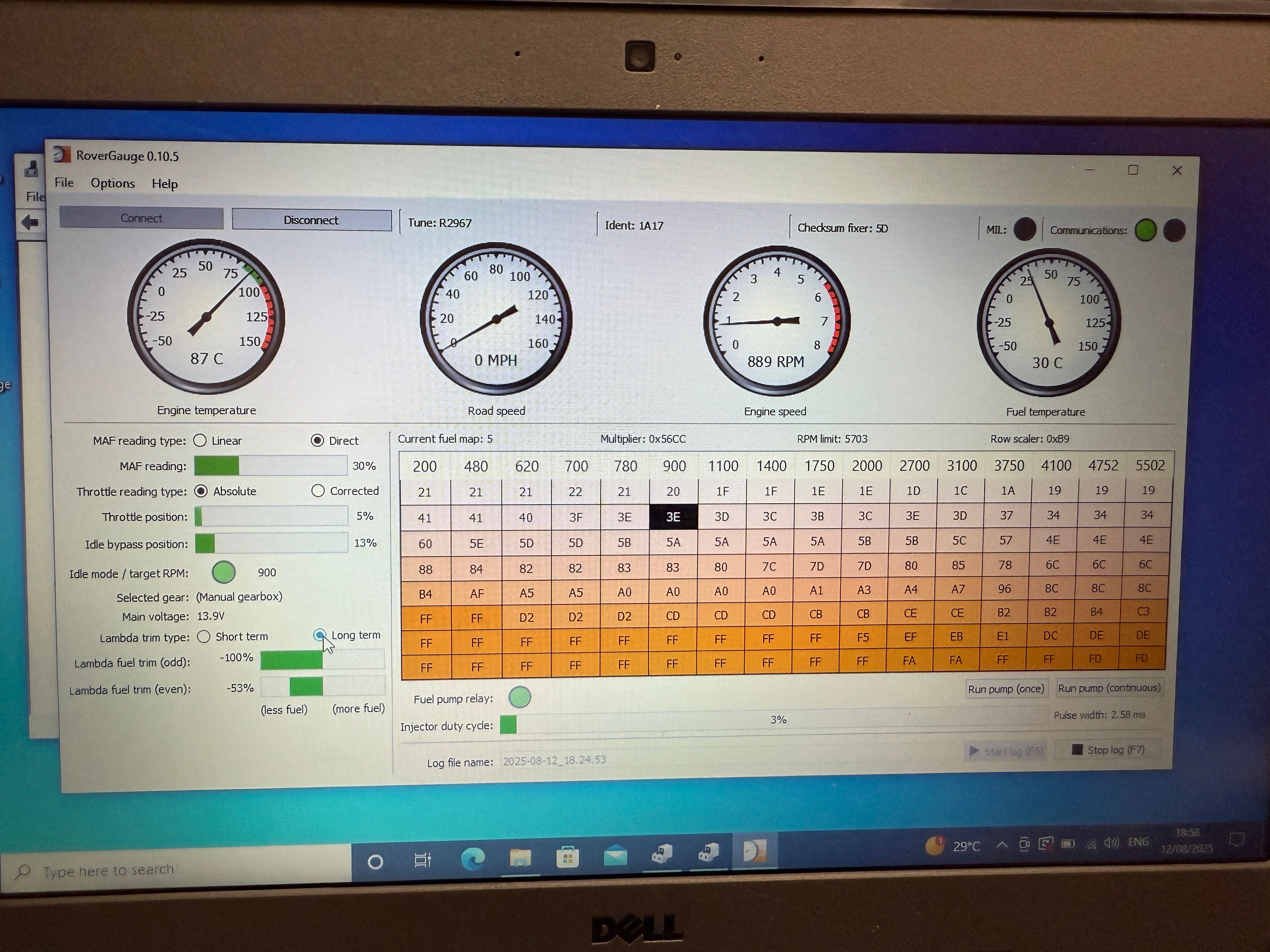
Task: Select Corrected throttle reading type
Action: [x=317, y=490]
